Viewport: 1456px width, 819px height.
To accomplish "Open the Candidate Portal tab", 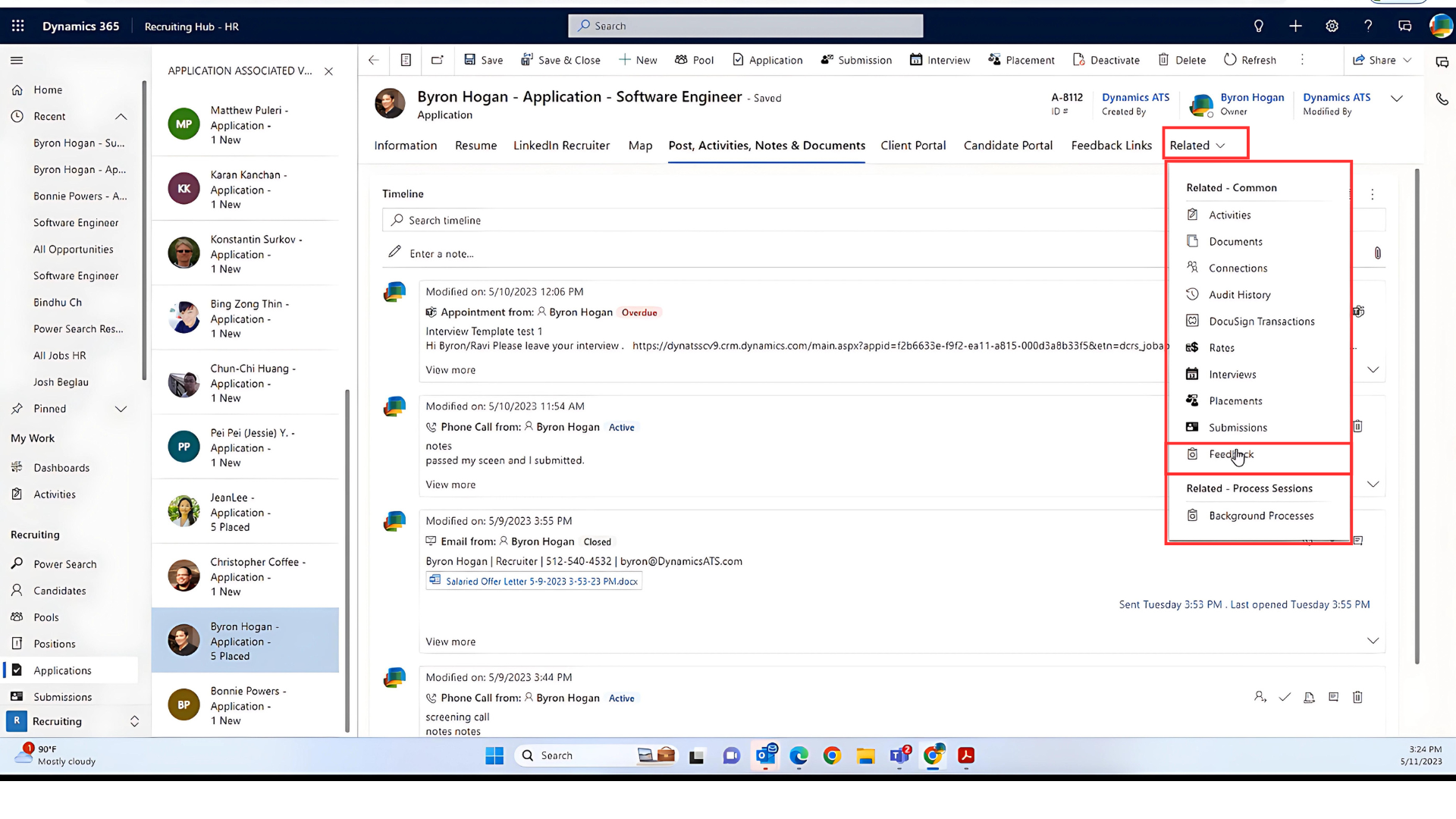I will click(1008, 146).
